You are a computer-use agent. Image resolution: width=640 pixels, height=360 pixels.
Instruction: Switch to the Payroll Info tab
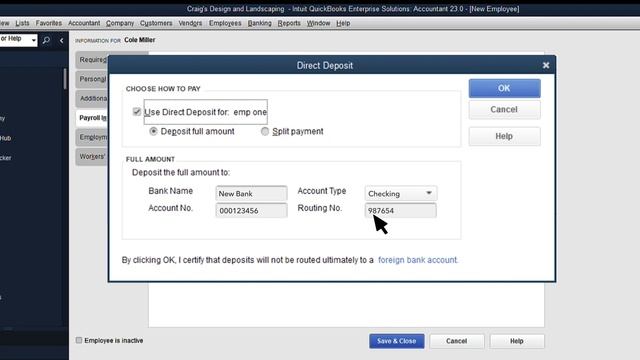tap(92, 118)
